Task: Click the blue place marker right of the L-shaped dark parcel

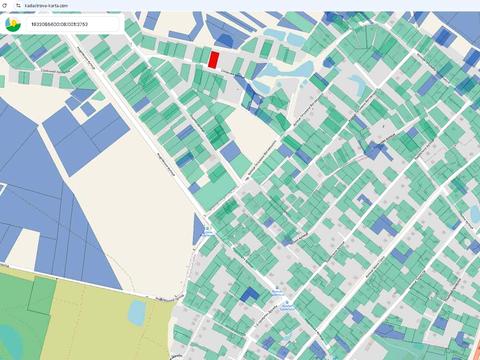Action: click(277, 289)
